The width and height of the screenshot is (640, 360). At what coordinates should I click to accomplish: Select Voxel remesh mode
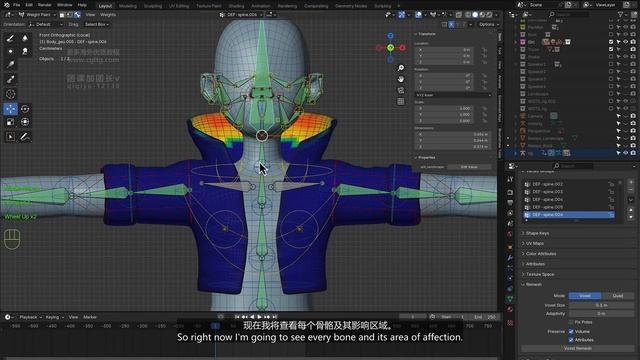click(585, 296)
